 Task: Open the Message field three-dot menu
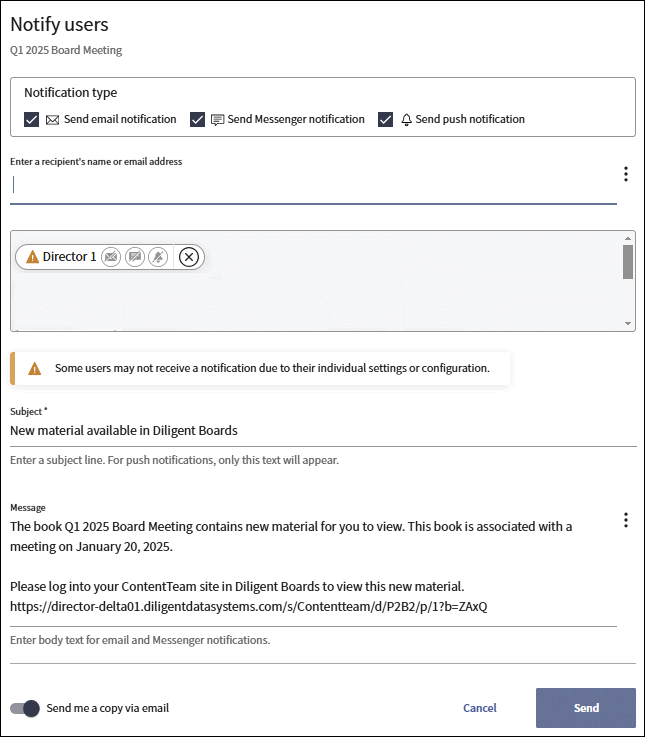pos(626,520)
